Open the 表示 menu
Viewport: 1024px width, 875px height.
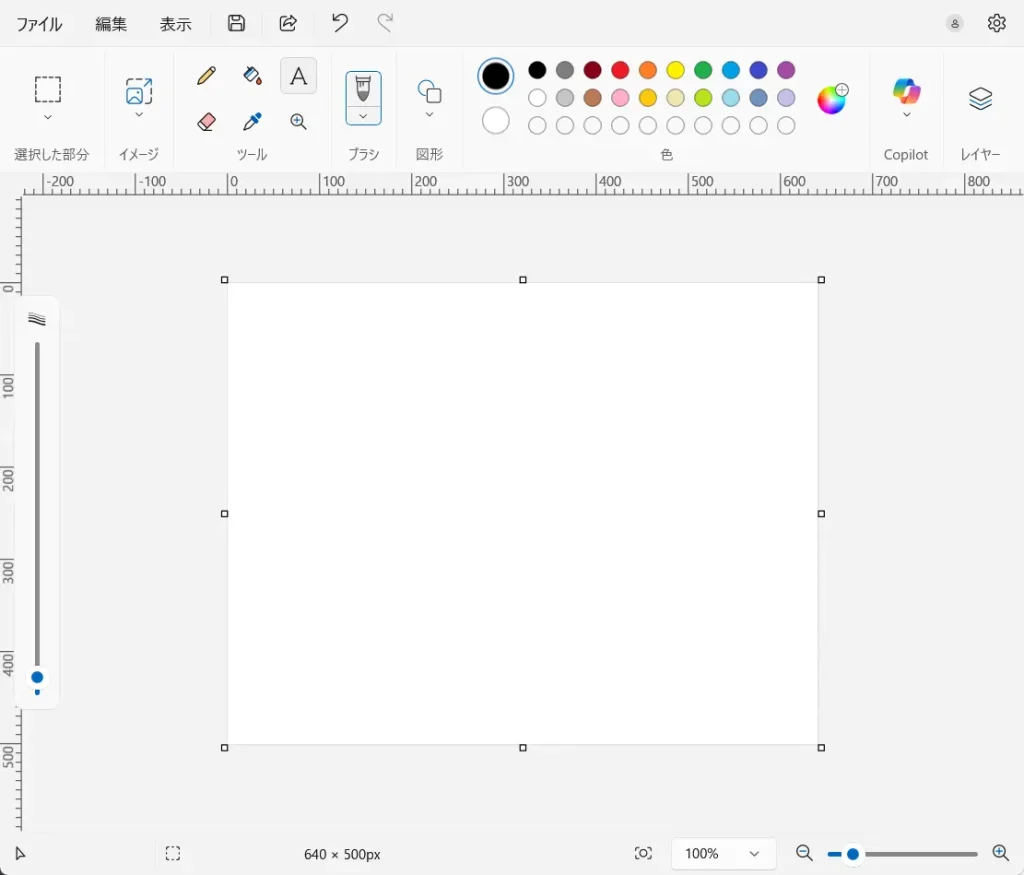[x=176, y=24]
